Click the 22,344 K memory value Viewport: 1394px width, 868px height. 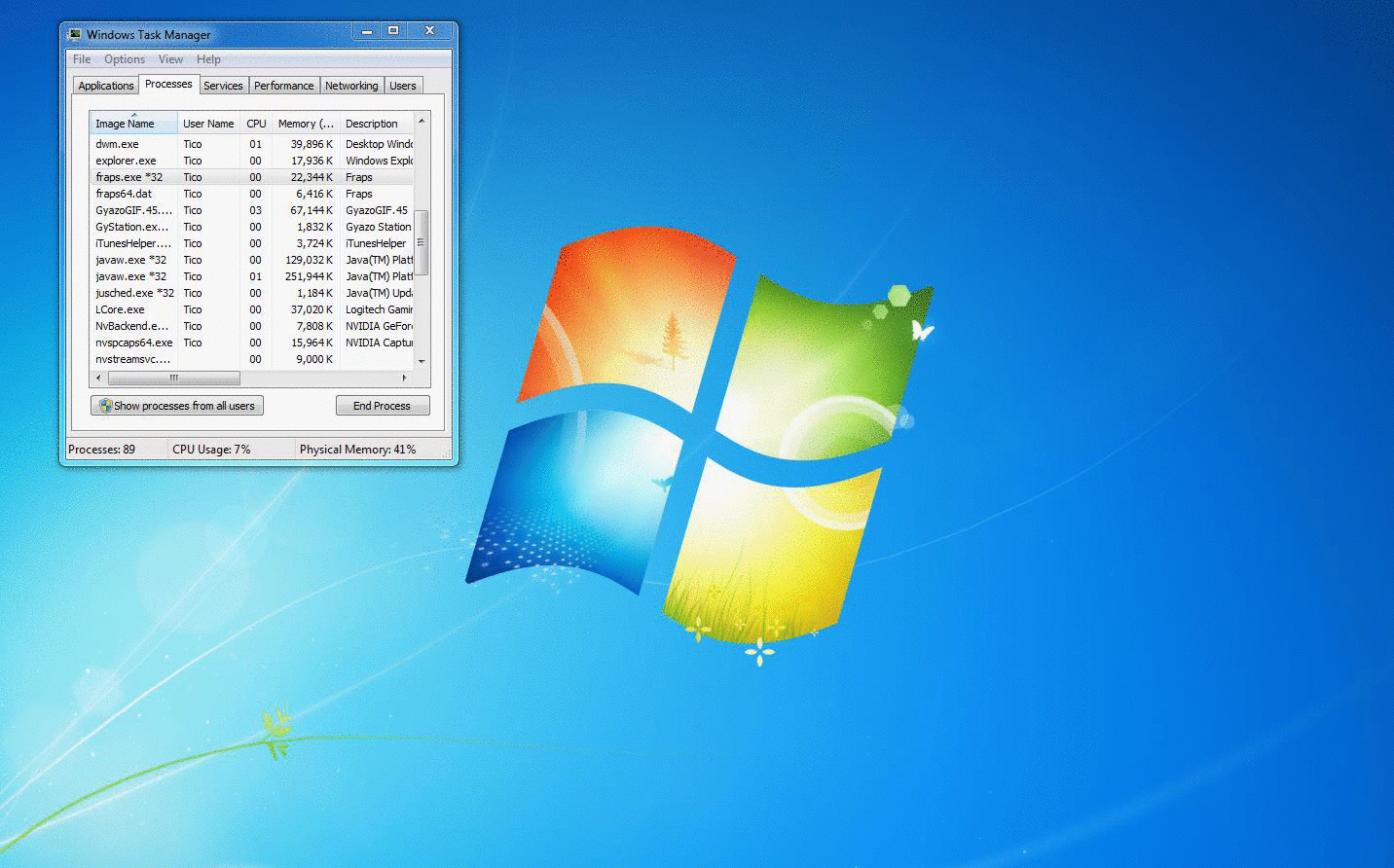(312, 177)
